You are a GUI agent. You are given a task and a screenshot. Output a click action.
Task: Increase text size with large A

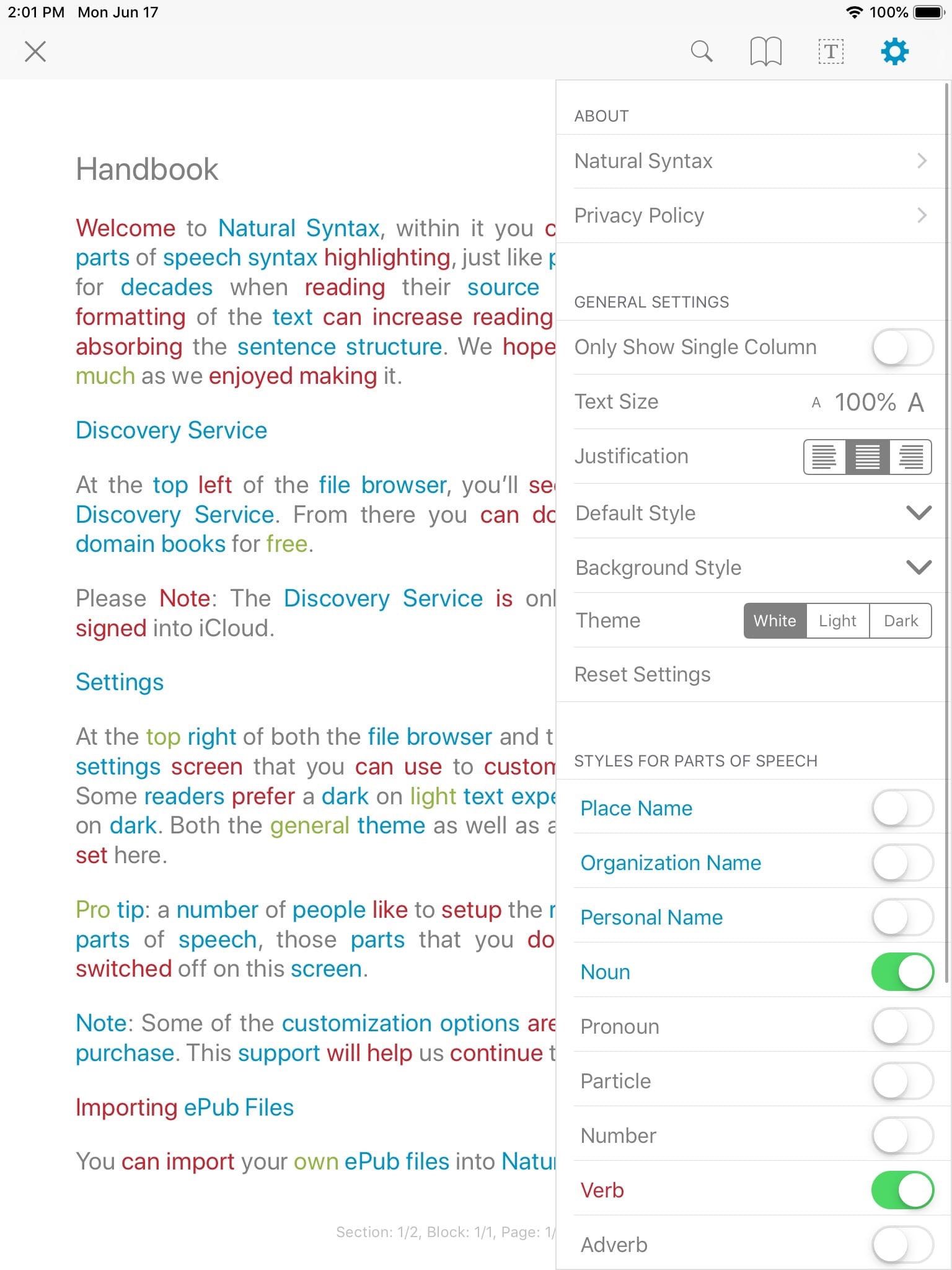coord(916,402)
